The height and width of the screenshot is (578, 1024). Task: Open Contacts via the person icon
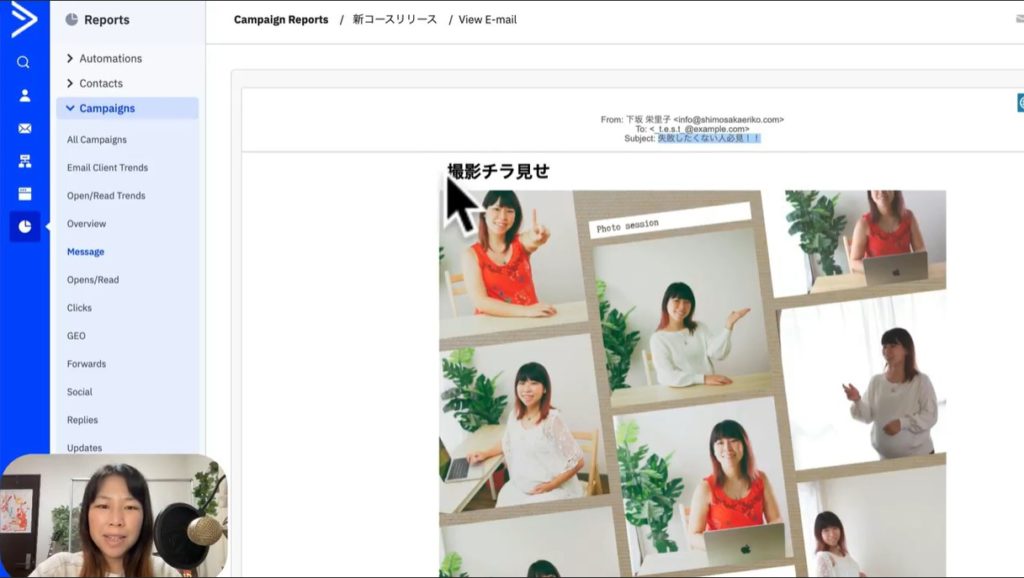click(24, 96)
